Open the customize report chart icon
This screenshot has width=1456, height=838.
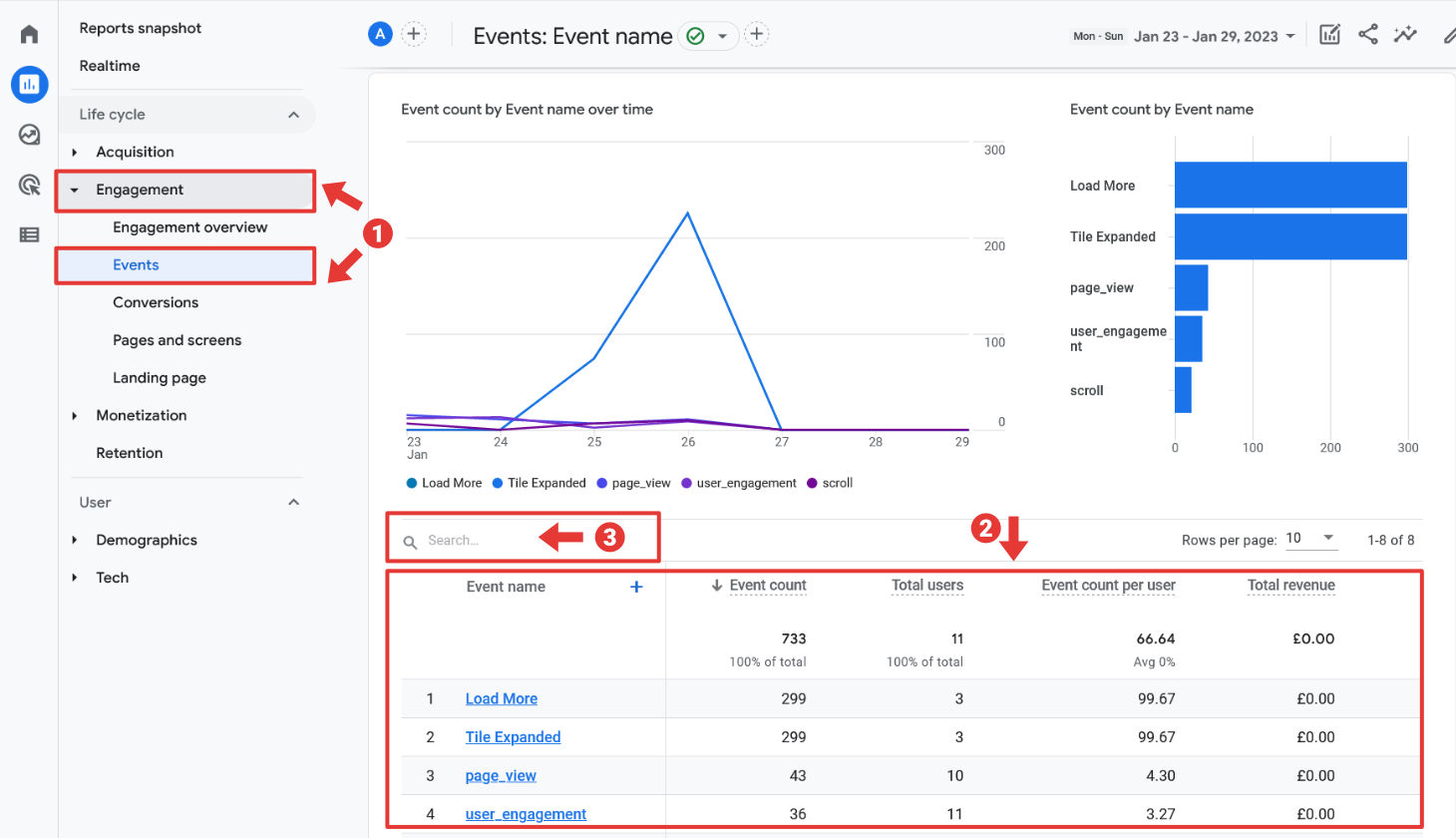click(x=1329, y=33)
